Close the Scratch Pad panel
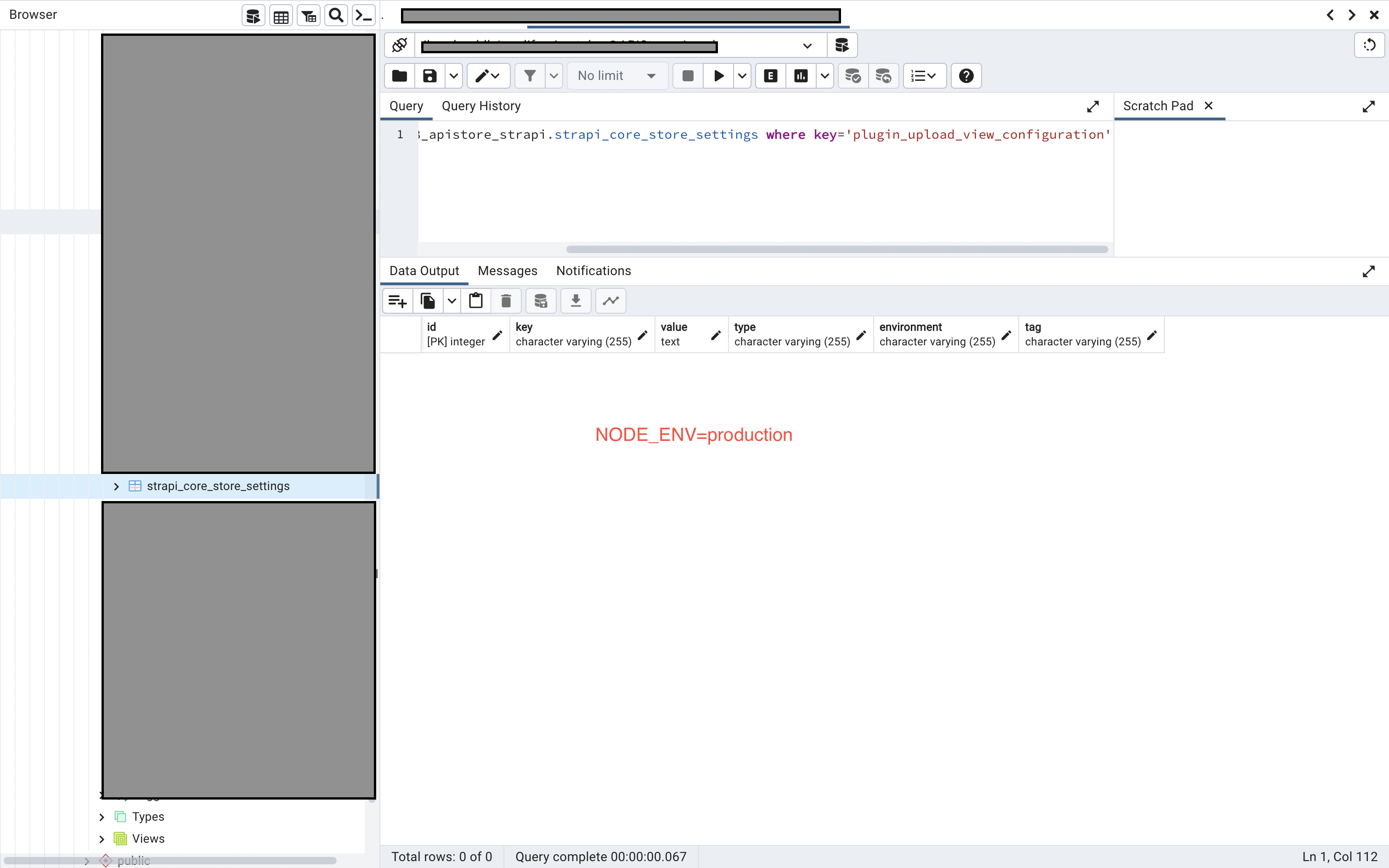 tap(1209, 106)
